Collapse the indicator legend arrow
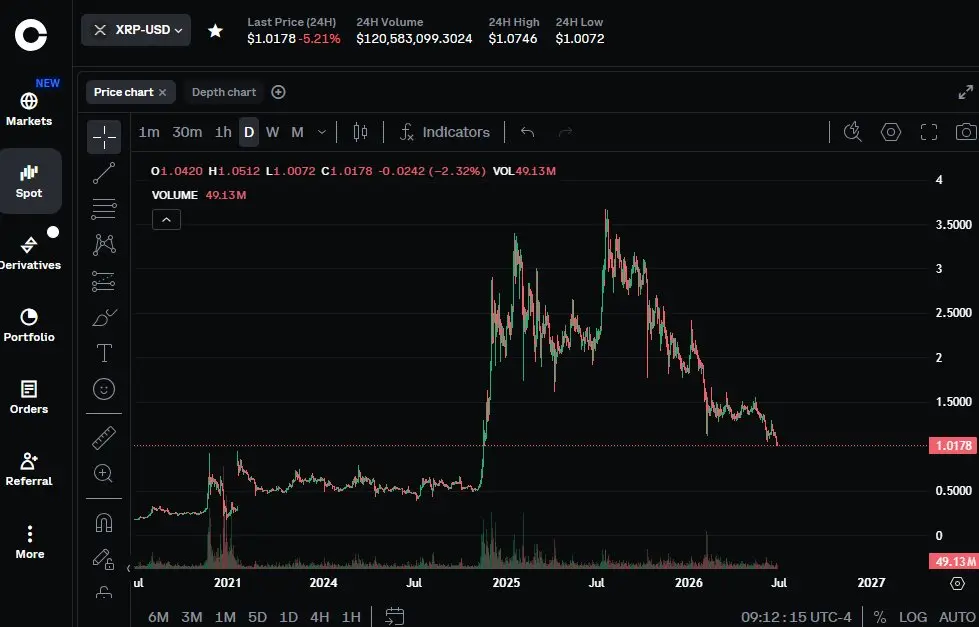979x627 pixels. 166,219
